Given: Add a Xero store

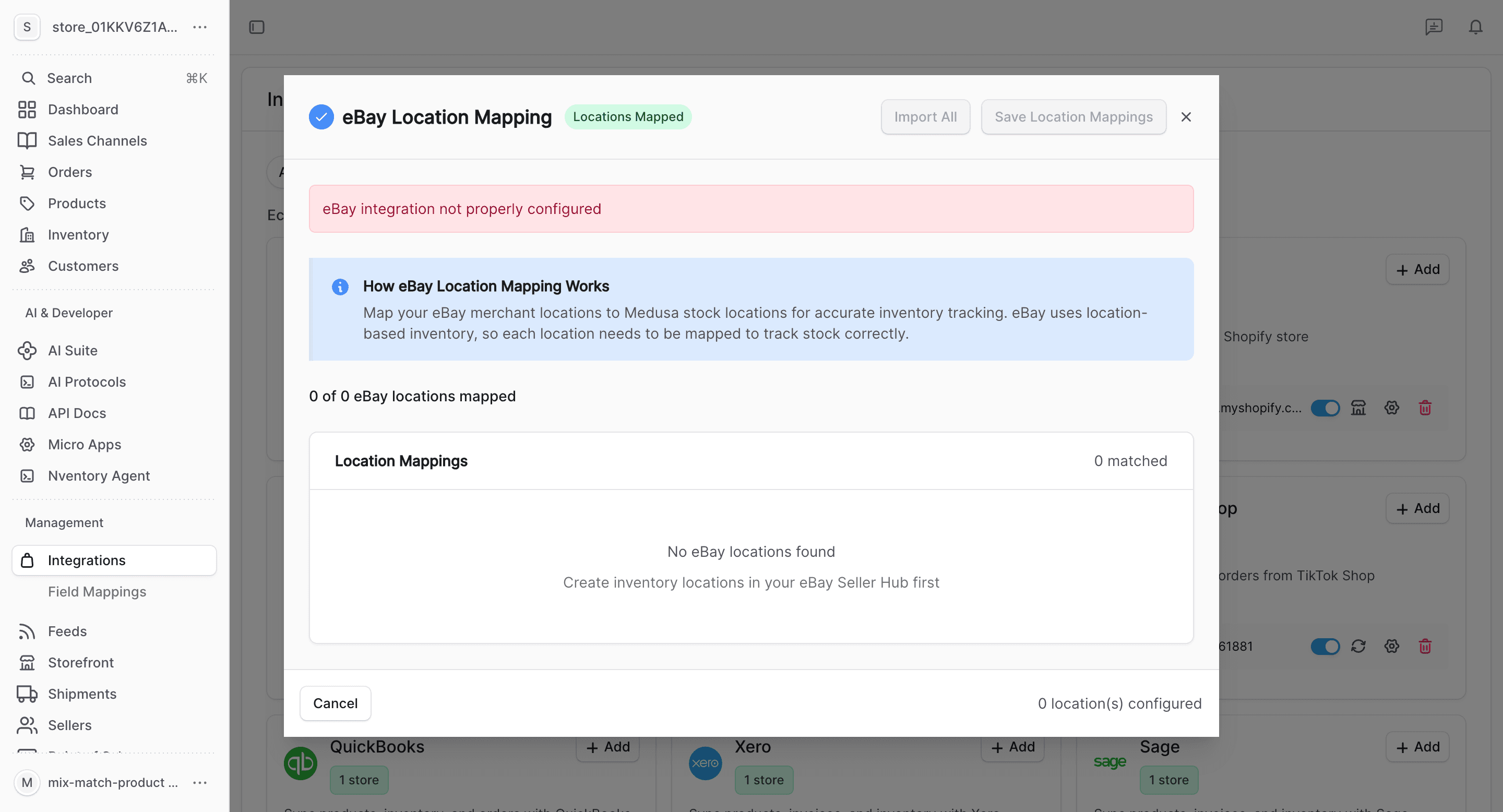Looking at the screenshot, I should pyautogui.click(x=1012, y=747).
